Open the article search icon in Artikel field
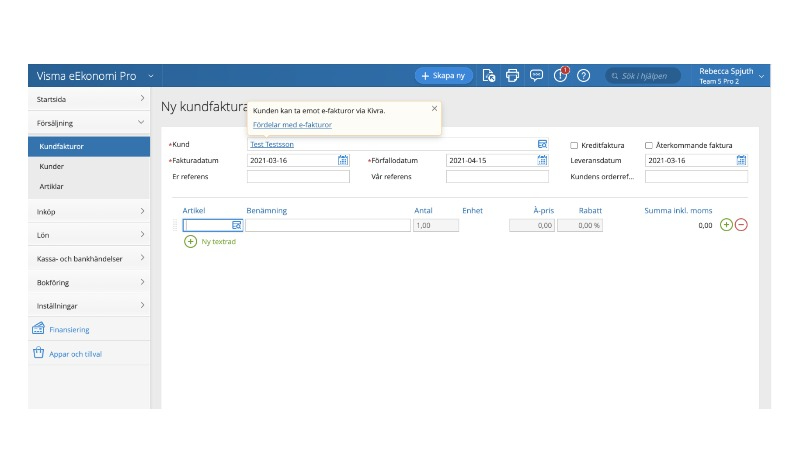800x460 pixels. (237, 225)
